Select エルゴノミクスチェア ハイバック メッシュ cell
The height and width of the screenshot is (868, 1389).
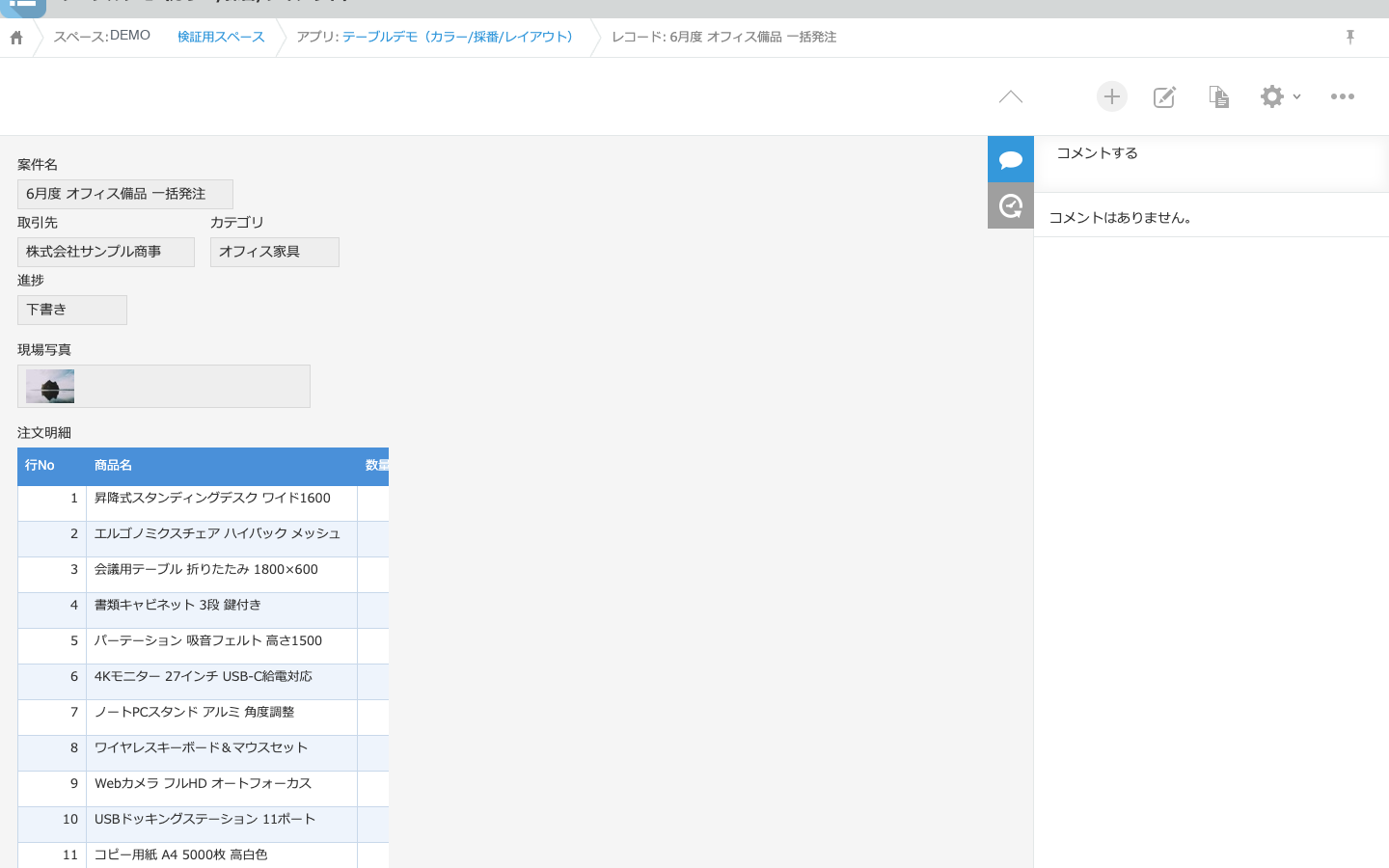pos(222,539)
